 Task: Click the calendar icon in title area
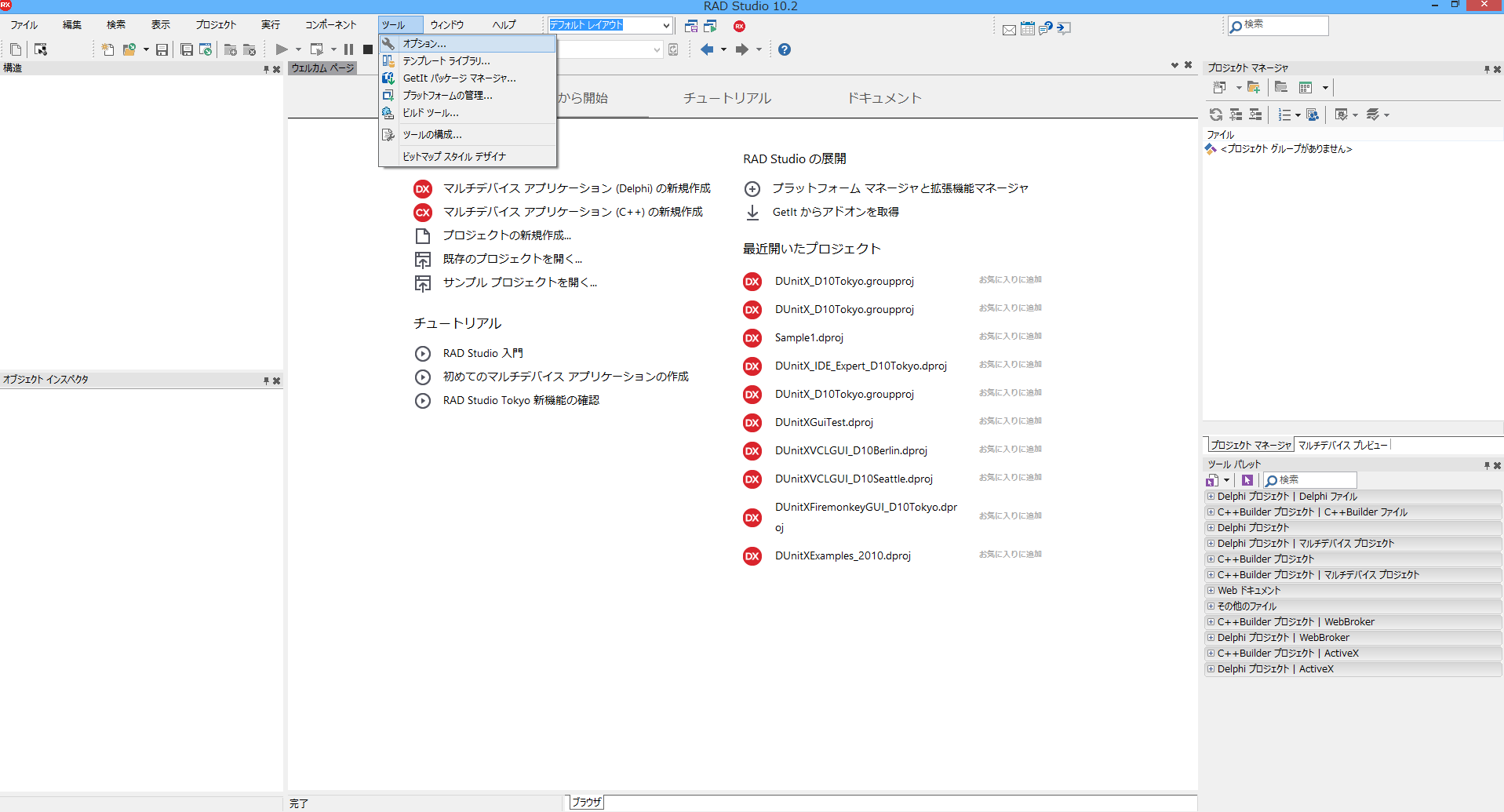[x=1028, y=28]
